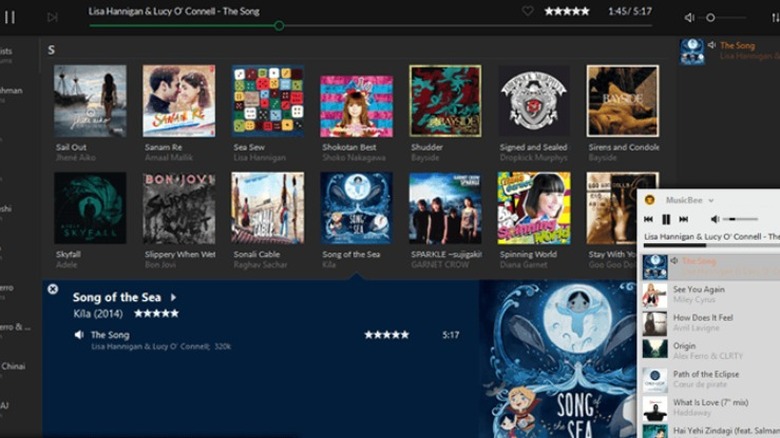Click the Lisa Hannigan artist under Sea Sew
This screenshot has height=438, width=780.
coord(259,158)
